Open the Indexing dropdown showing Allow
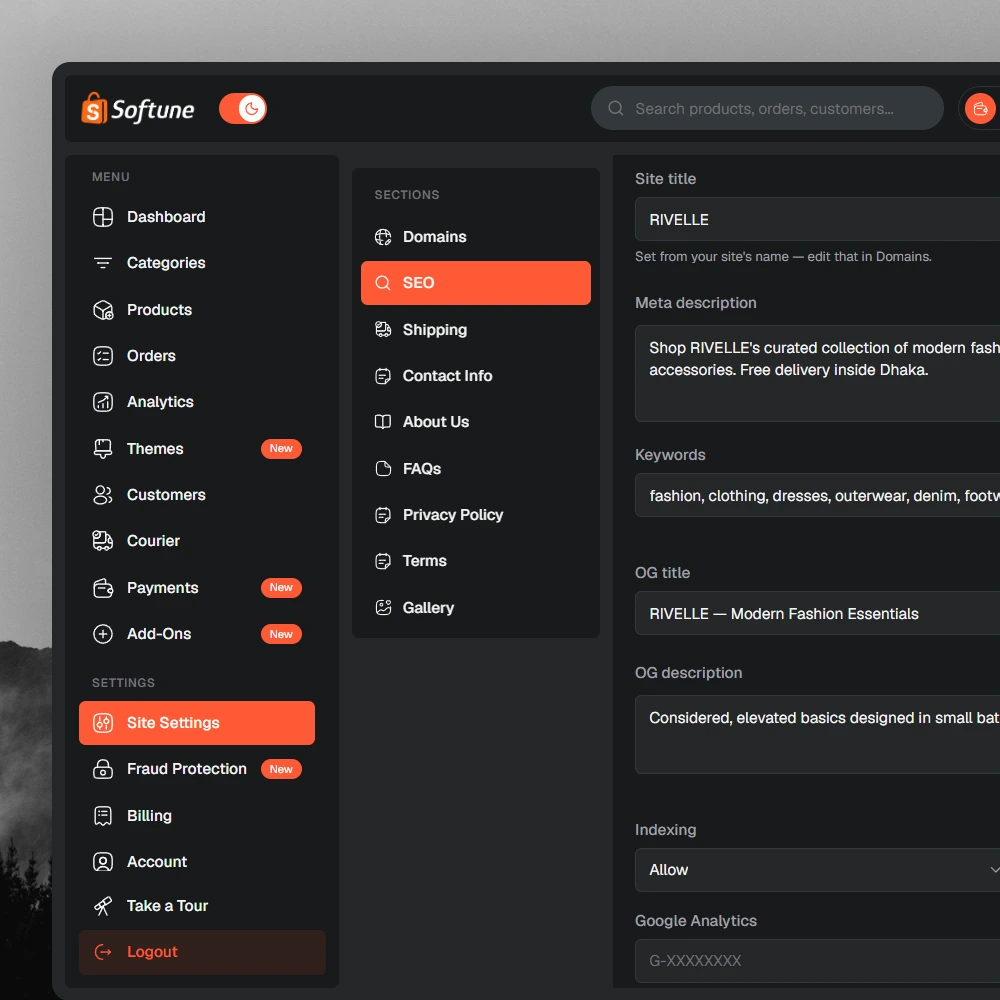1000x1000 pixels. pyautogui.click(x=818, y=870)
